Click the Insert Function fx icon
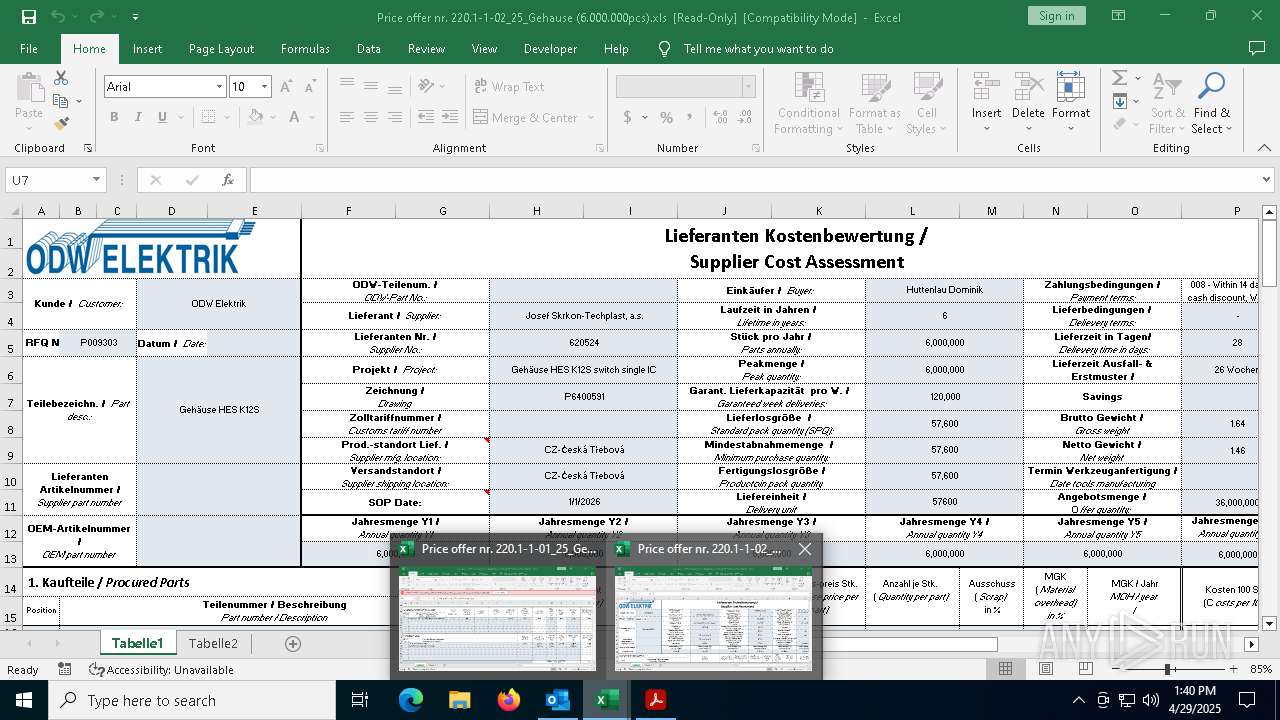The image size is (1280, 720). (x=228, y=180)
